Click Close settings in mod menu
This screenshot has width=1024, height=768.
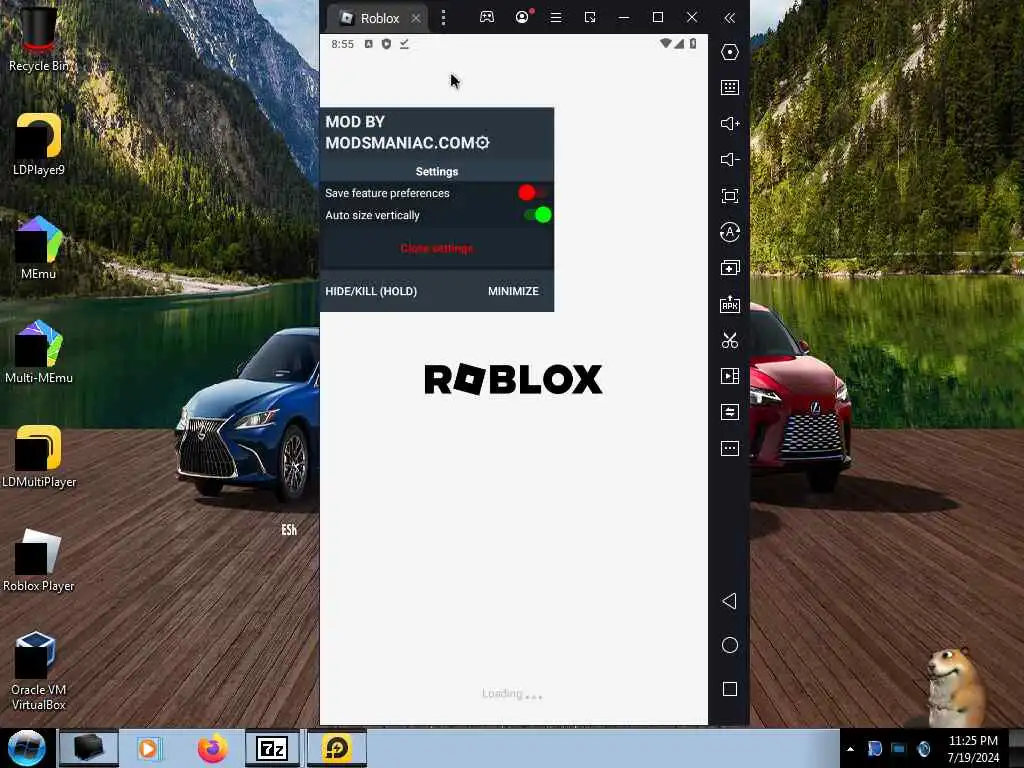pyautogui.click(x=436, y=248)
